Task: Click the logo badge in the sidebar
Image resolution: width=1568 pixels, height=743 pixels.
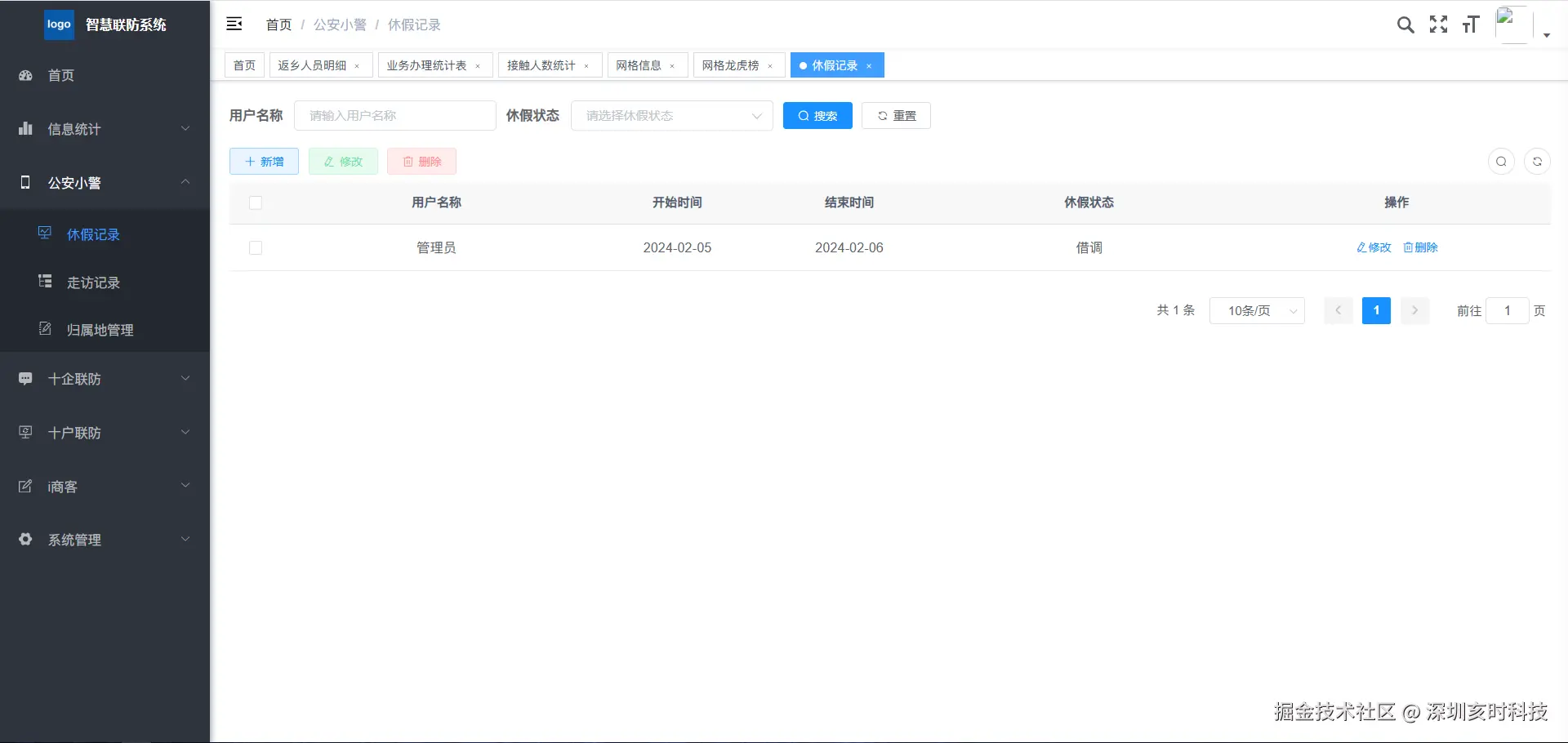Action: [x=59, y=24]
